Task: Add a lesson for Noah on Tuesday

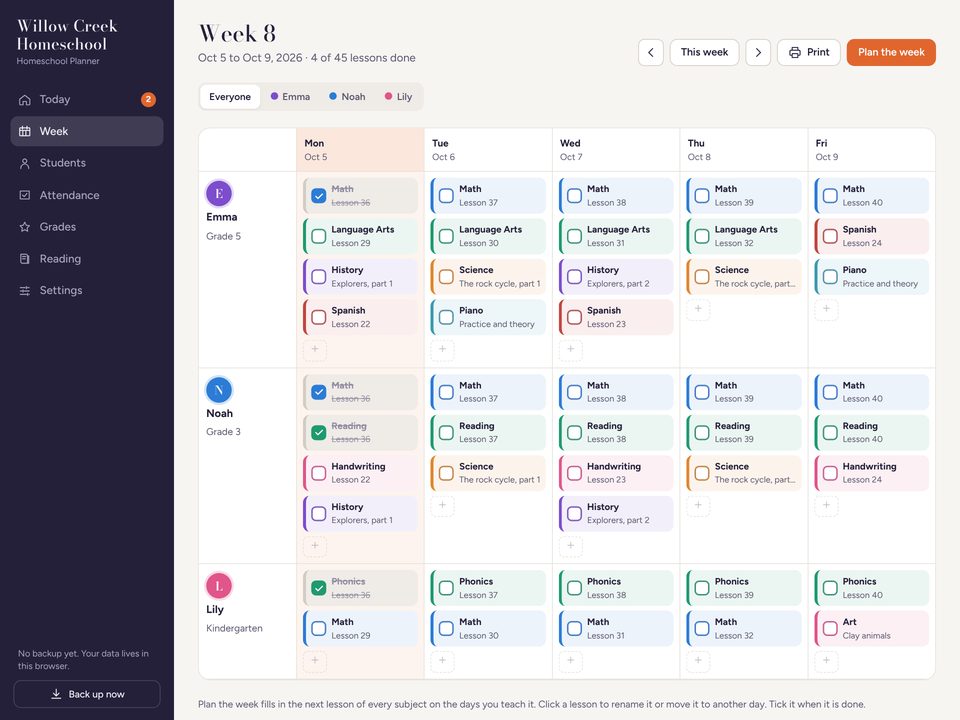Action: [443, 505]
